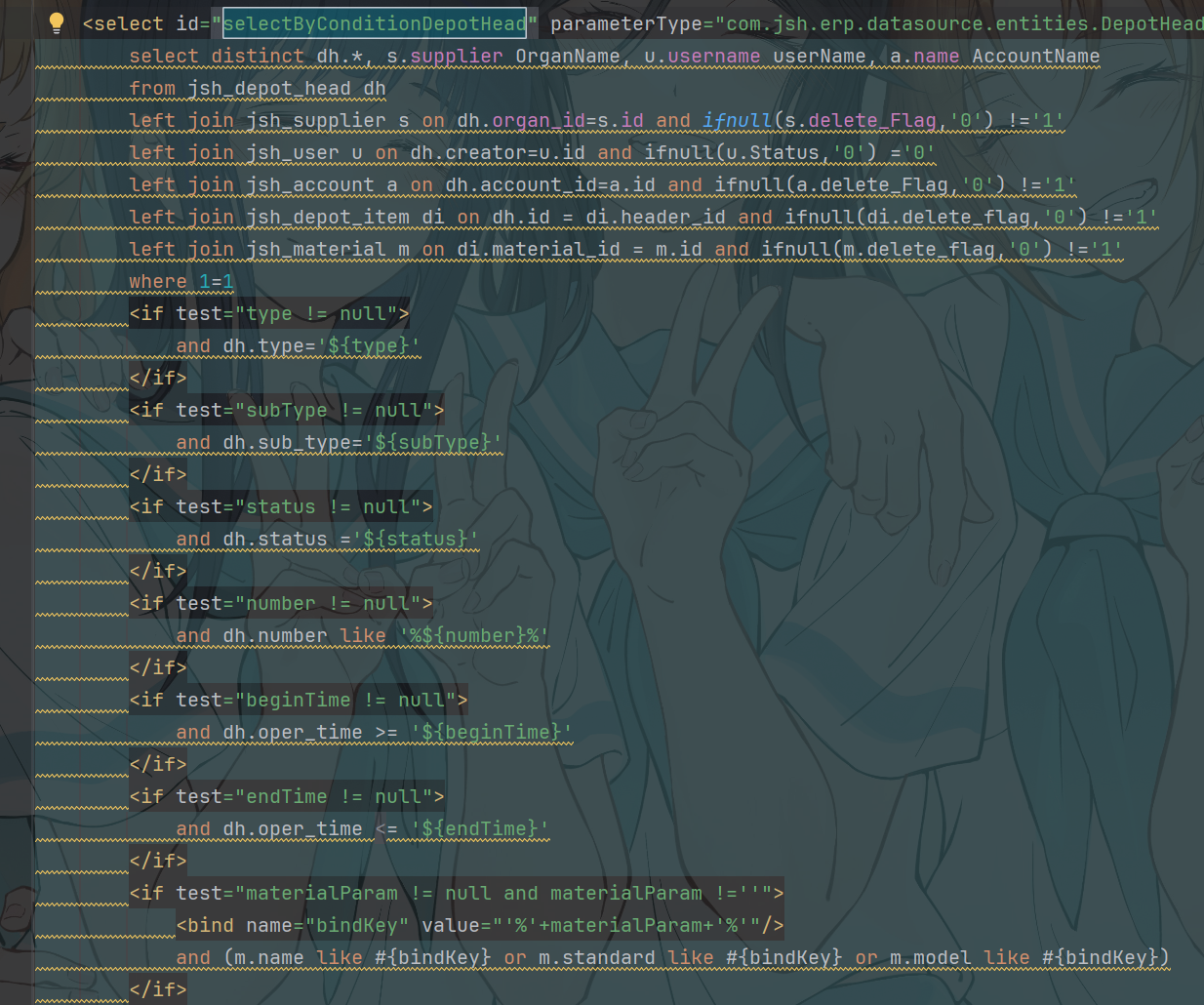Viewport: 1204px width, 1005px height.
Task: Click the test="number != null" condition
Action: pos(299,603)
